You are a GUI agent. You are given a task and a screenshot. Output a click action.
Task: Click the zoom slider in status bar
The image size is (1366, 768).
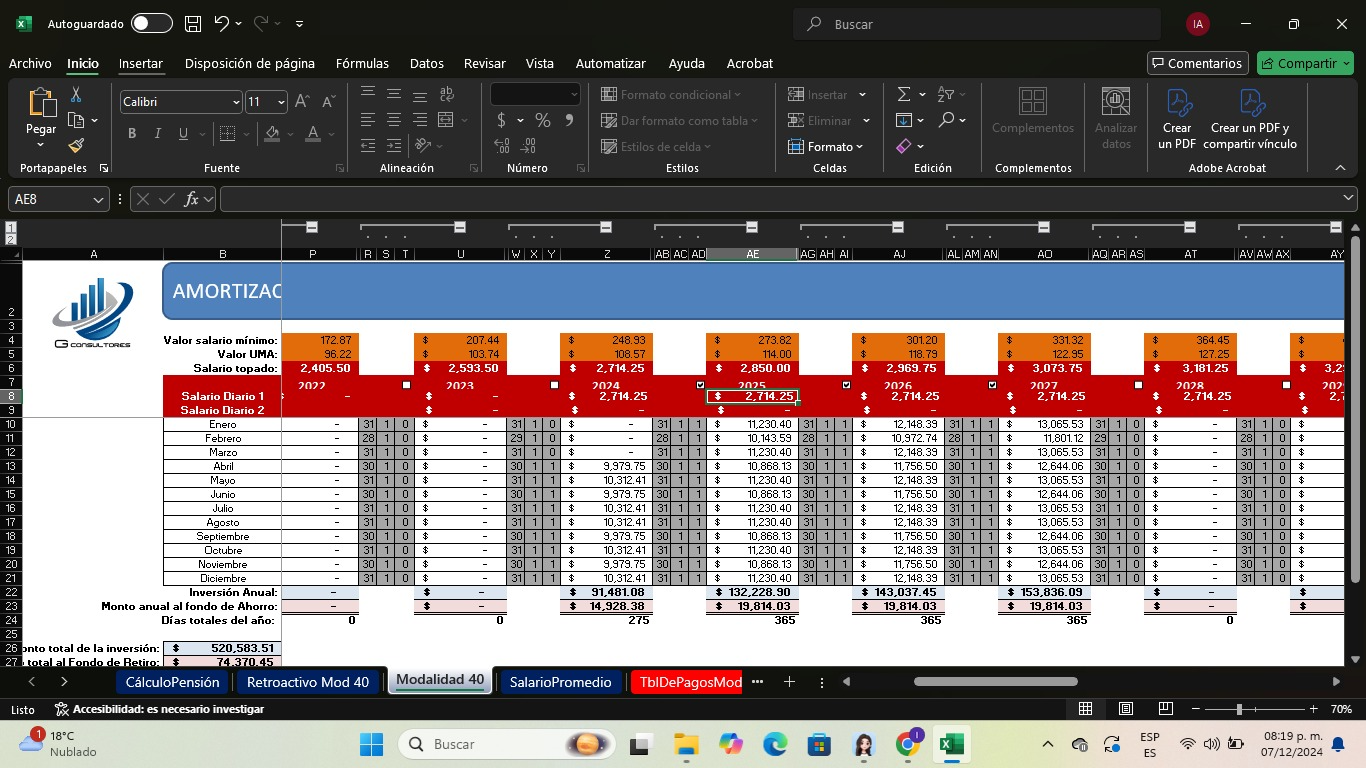(x=1239, y=709)
